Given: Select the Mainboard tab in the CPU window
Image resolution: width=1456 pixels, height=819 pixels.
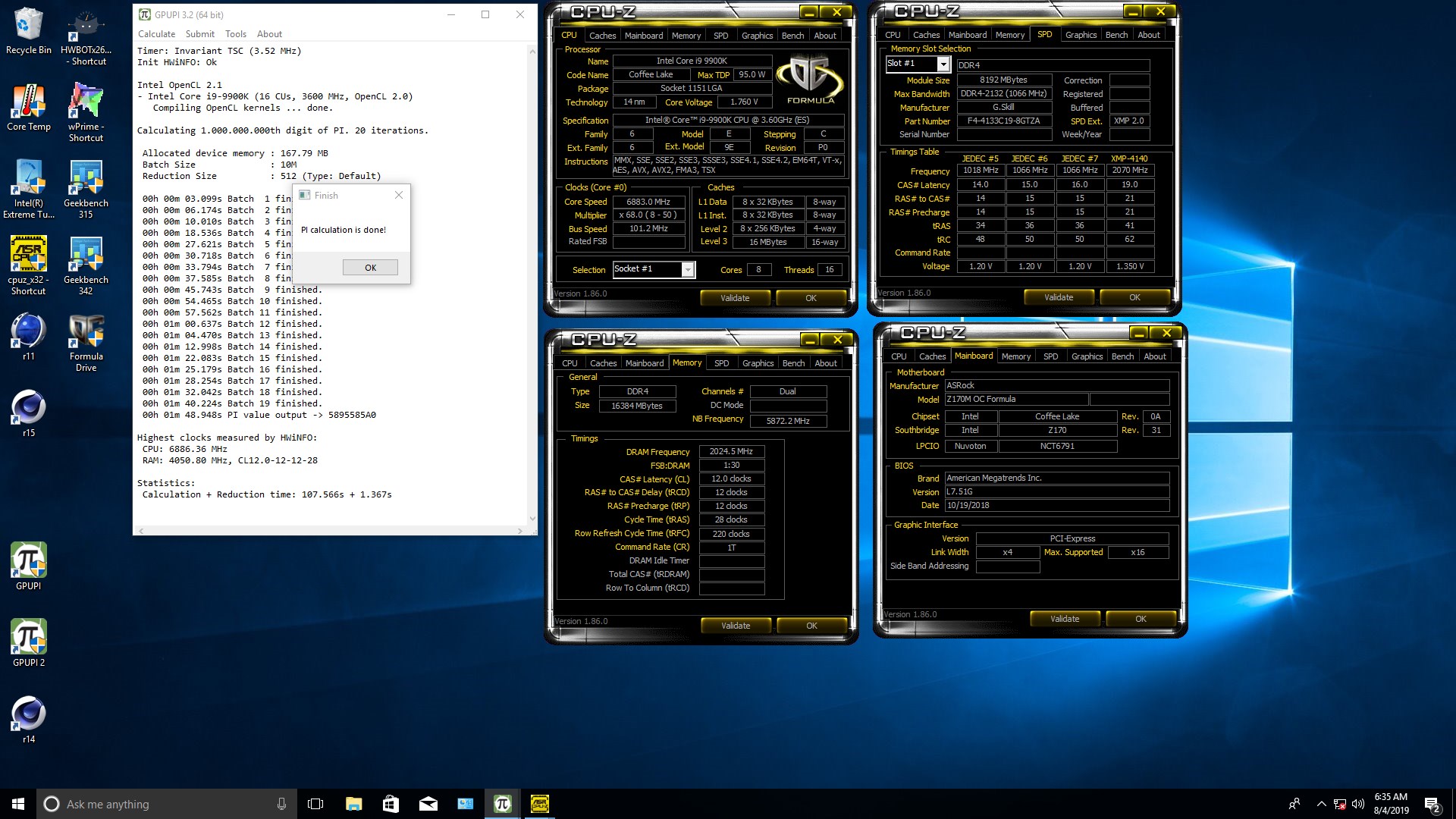Looking at the screenshot, I should click(644, 36).
